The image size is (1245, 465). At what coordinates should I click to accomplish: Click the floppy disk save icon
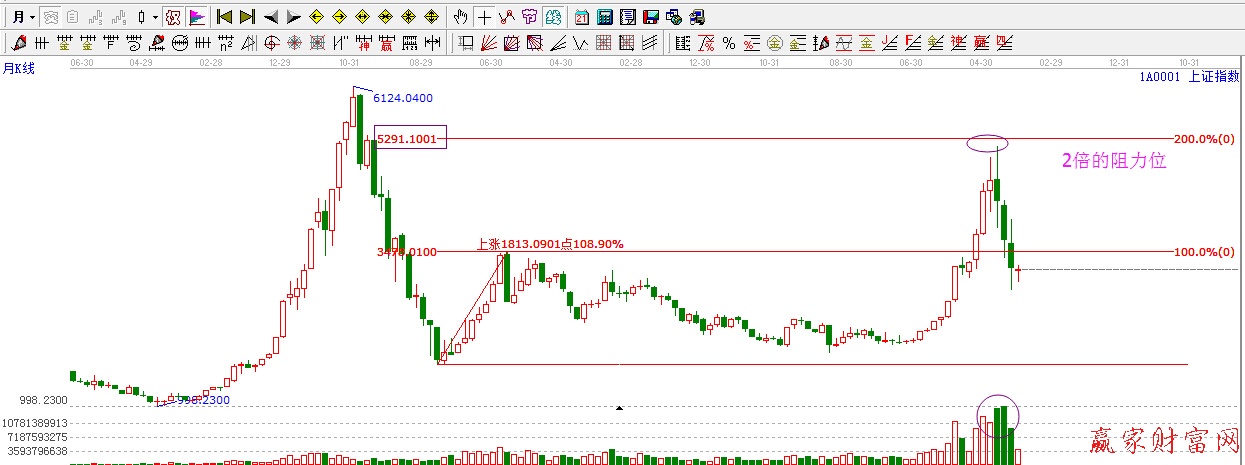(651, 17)
